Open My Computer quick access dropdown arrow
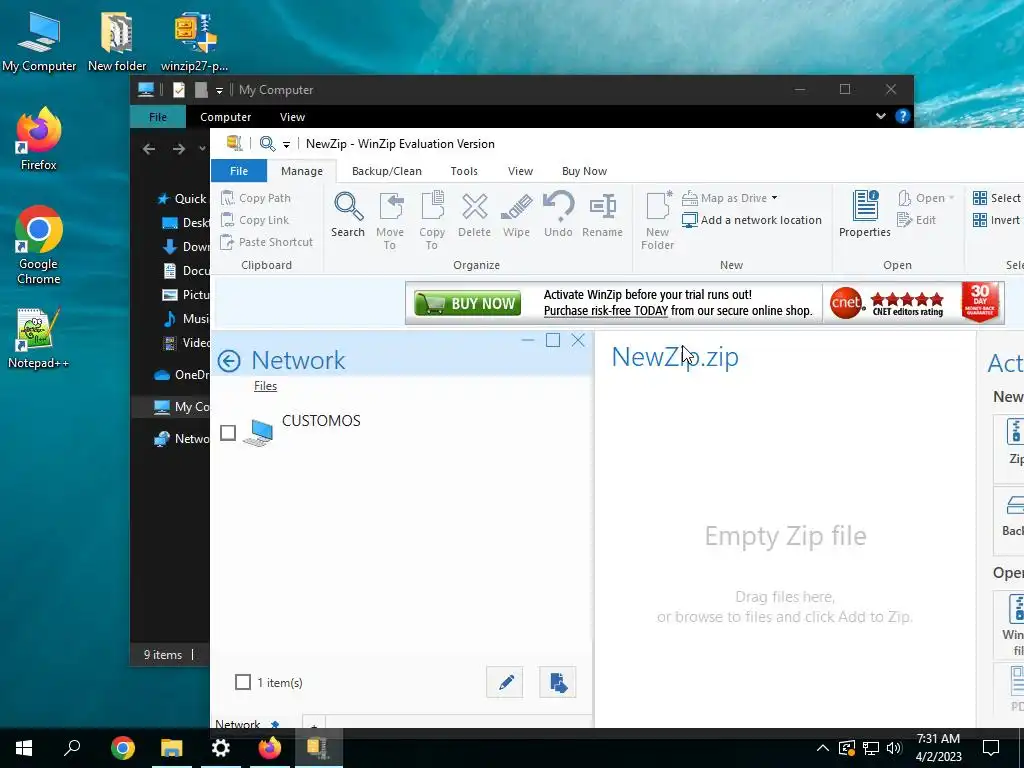 (x=219, y=90)
